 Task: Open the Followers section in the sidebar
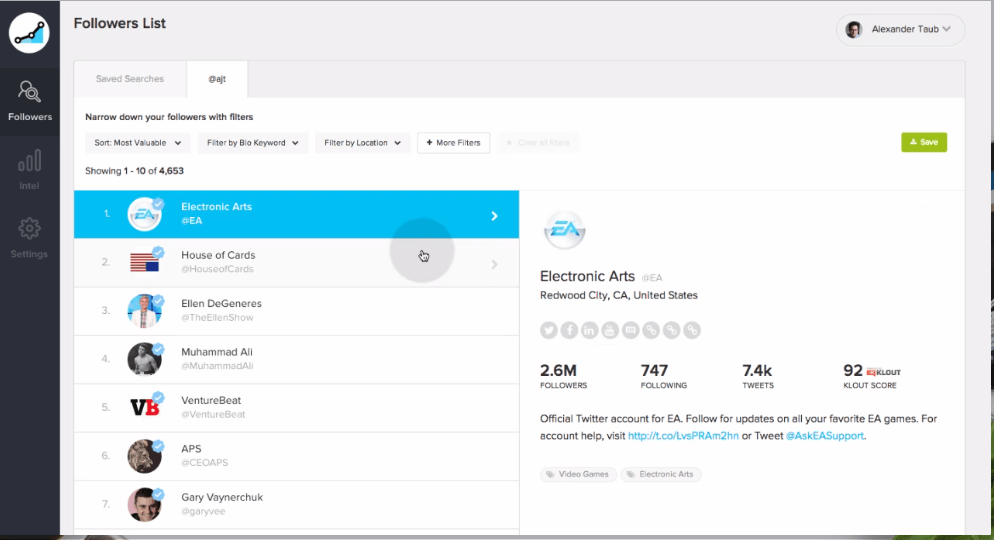[x=30, y=101]
